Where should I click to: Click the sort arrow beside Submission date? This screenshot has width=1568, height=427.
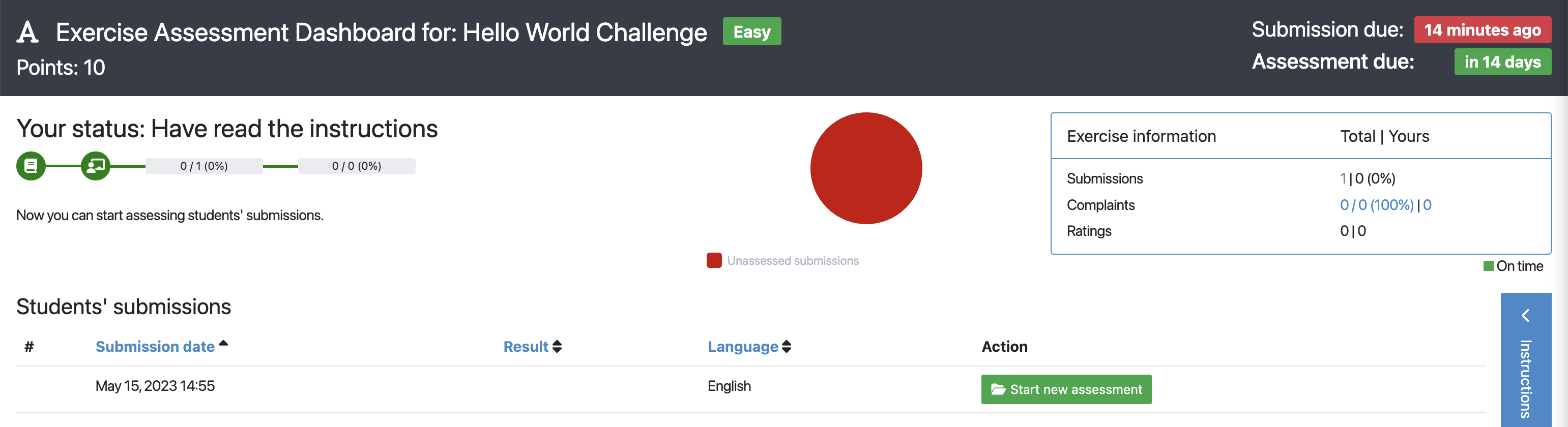[x=223, y=344]
